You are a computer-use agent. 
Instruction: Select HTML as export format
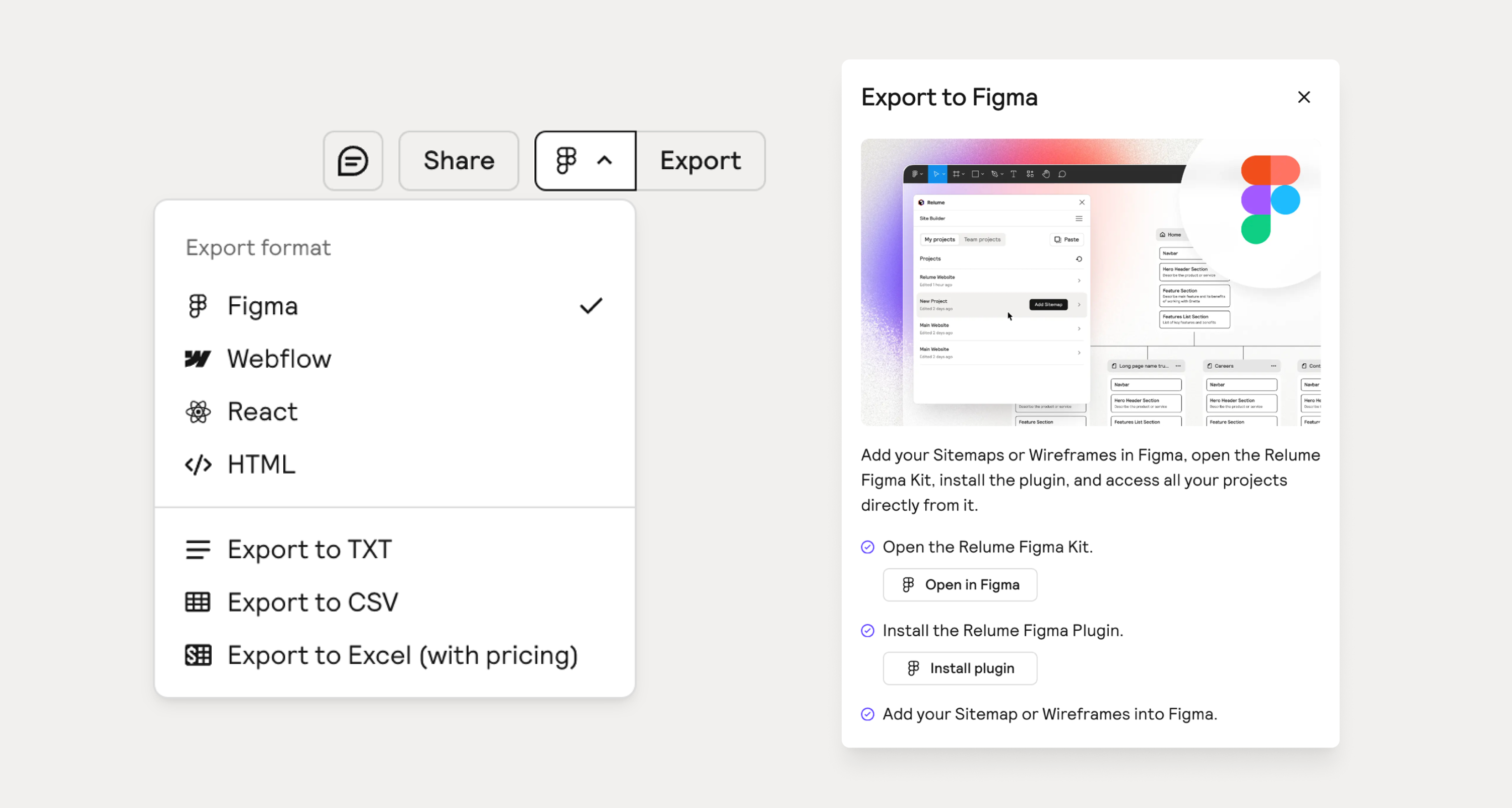point(395,464)
